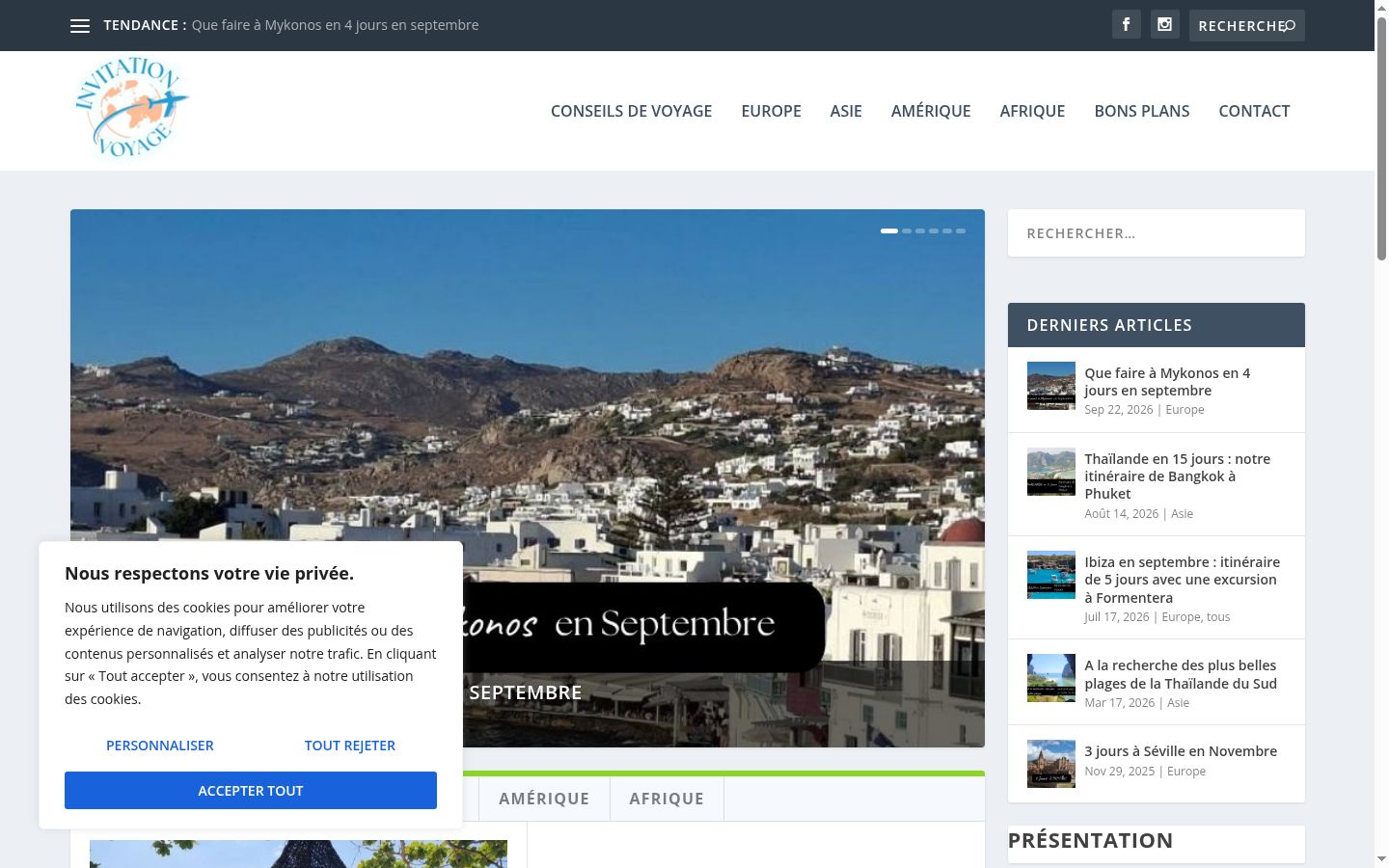Open the Instagram profile icon

tap(1165, 25)
